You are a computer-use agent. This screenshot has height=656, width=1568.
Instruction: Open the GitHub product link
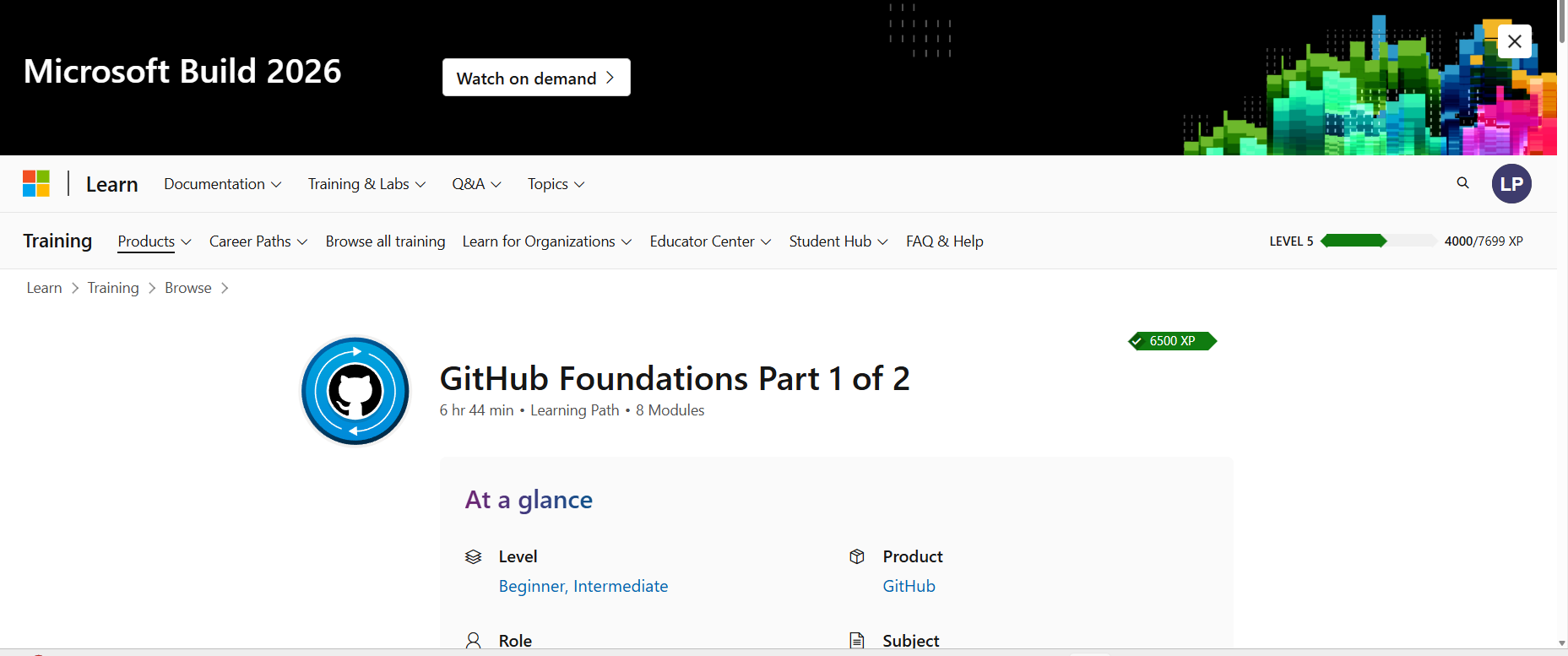coord(909,586)
